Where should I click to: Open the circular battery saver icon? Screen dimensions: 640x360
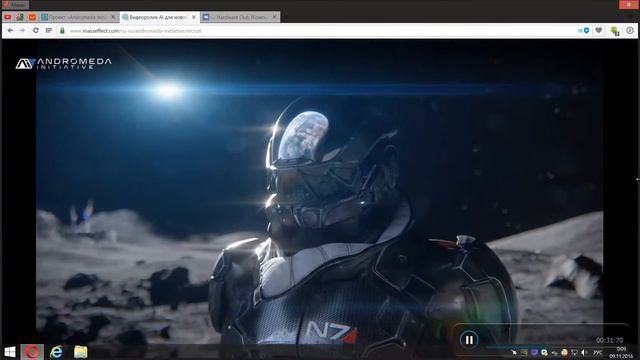point(630,31)
